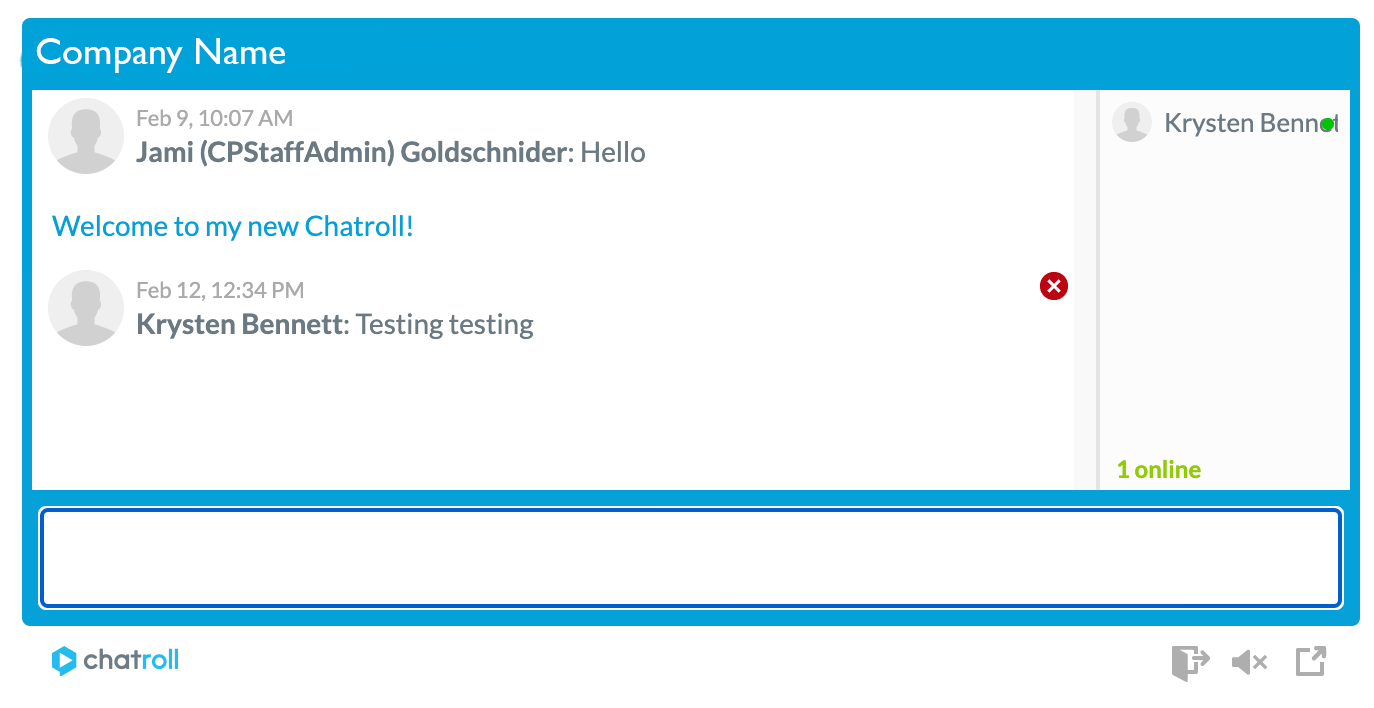This screenshot has width=1374, height=708.
Task: Click the 'Feb 9, 10:07 AM' timestamp
Action: (214, 118)
